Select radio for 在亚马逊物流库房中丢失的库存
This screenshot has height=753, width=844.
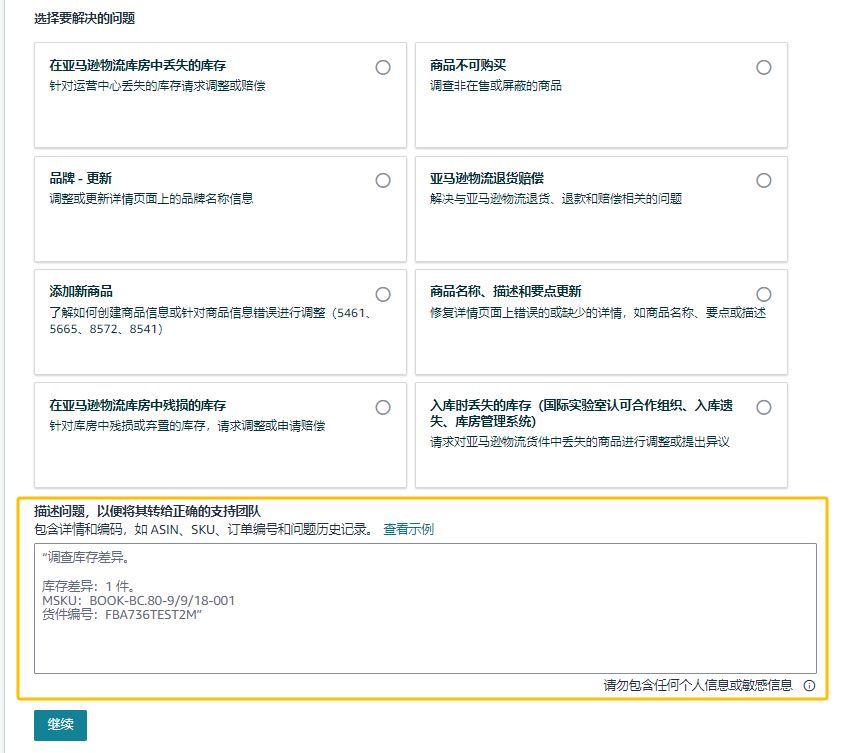[383, 67]
